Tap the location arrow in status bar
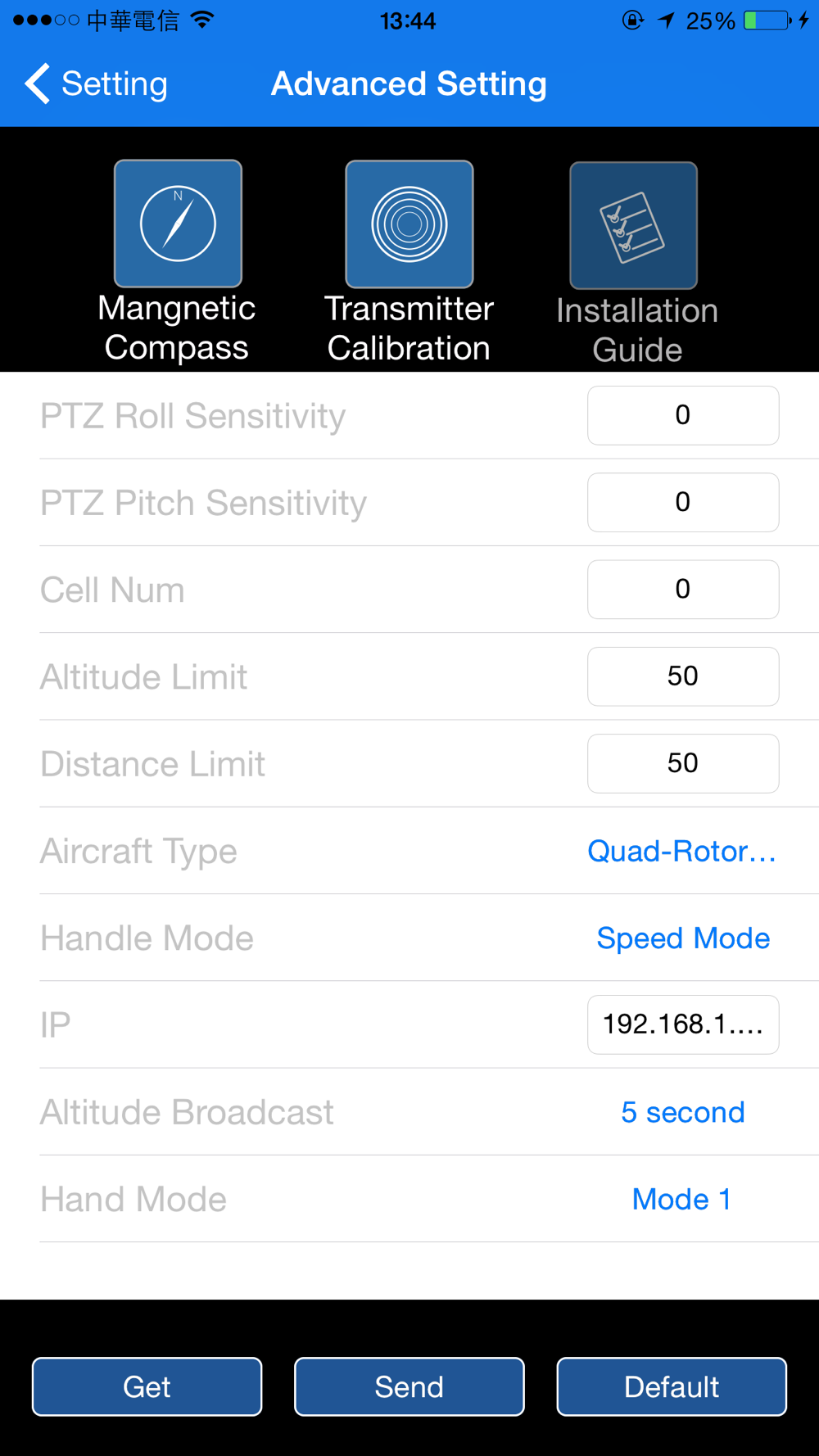The width and height of the screenshot is (819, 1456). [667, 20]
